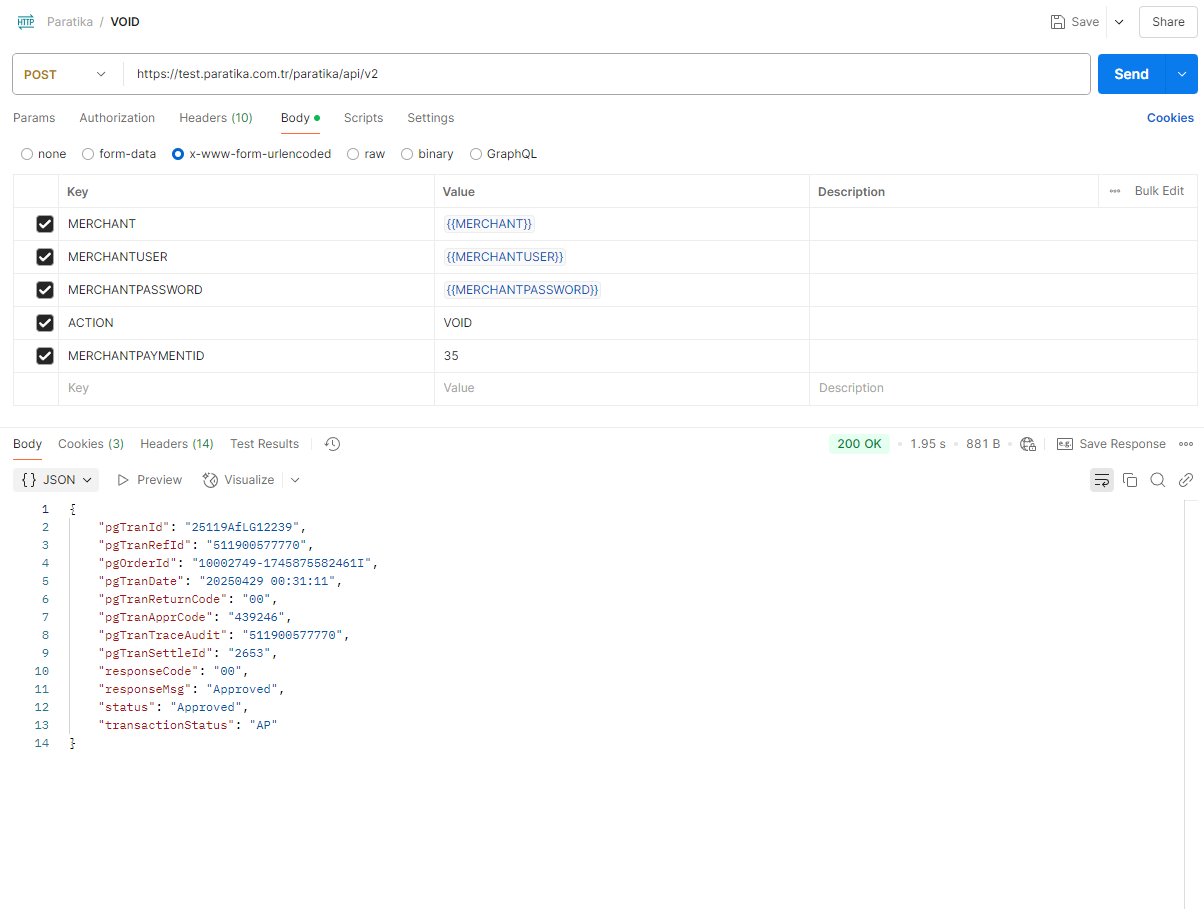This screenshot has width=1204, height=913.
Task: Switch to the Headers (10) tab
Action: click(215, 118)
